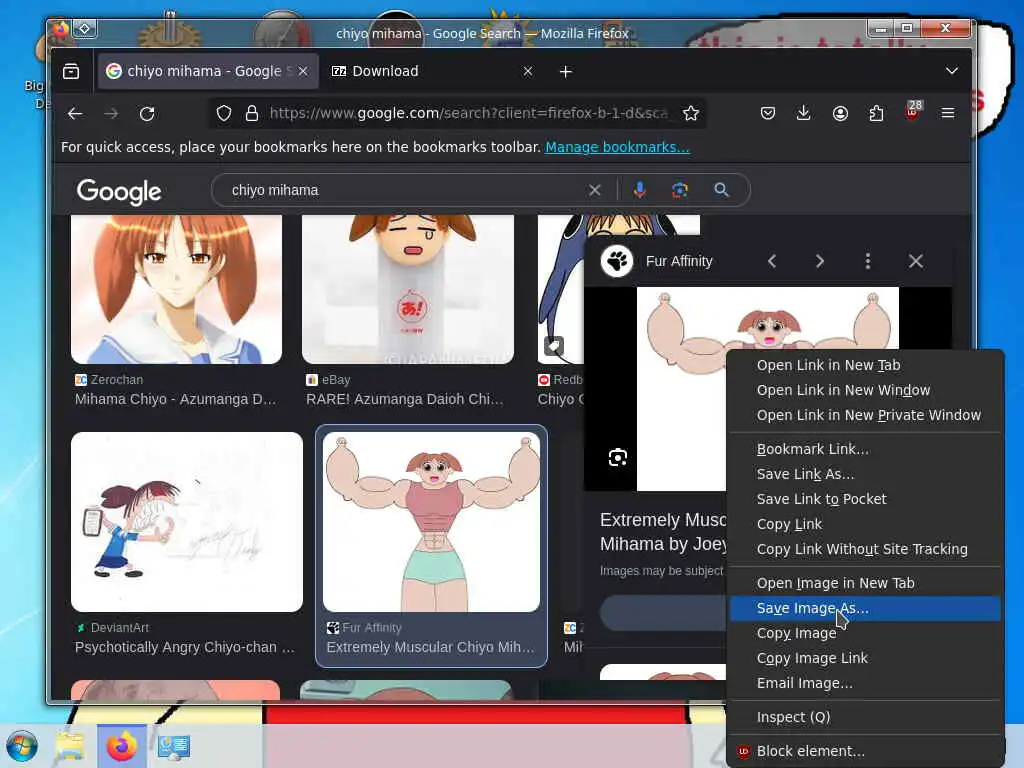
Task: Choose Inspect (Q) from context menu
Action: point(865,717)
